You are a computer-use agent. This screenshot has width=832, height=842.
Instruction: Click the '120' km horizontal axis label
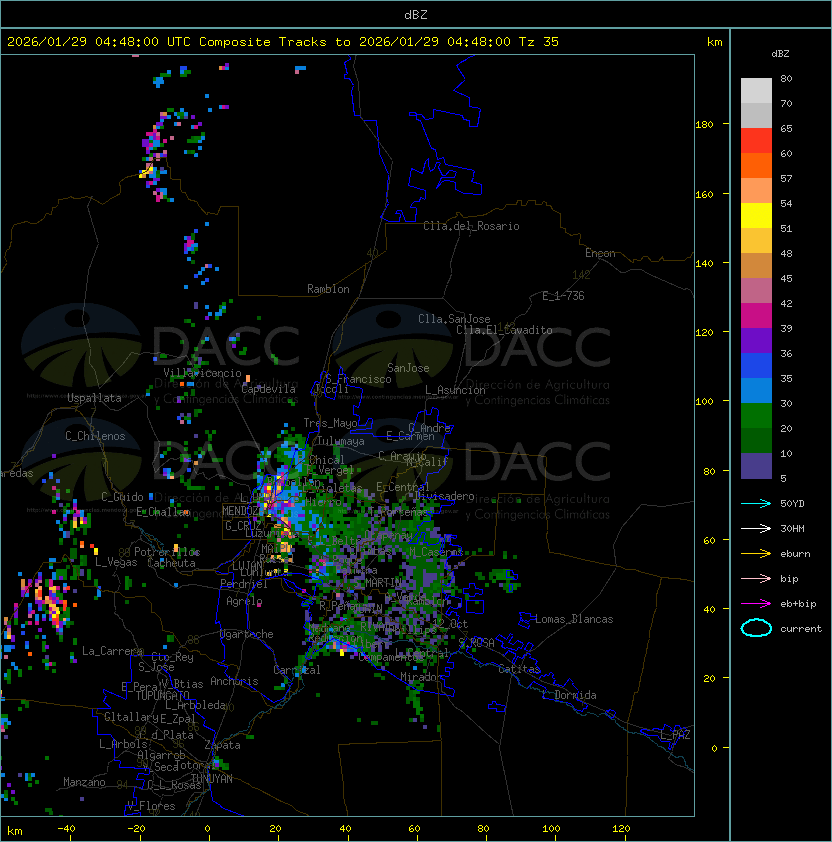(621, 829)
